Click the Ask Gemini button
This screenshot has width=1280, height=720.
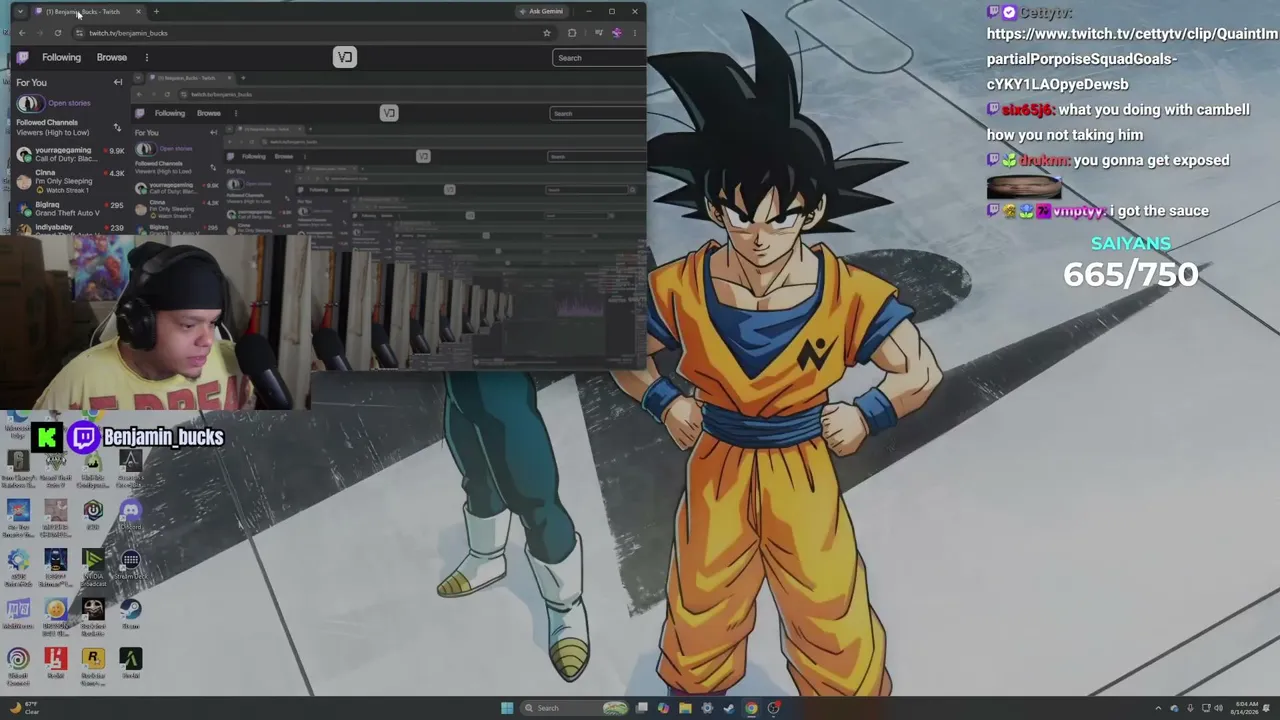(541, 11)
